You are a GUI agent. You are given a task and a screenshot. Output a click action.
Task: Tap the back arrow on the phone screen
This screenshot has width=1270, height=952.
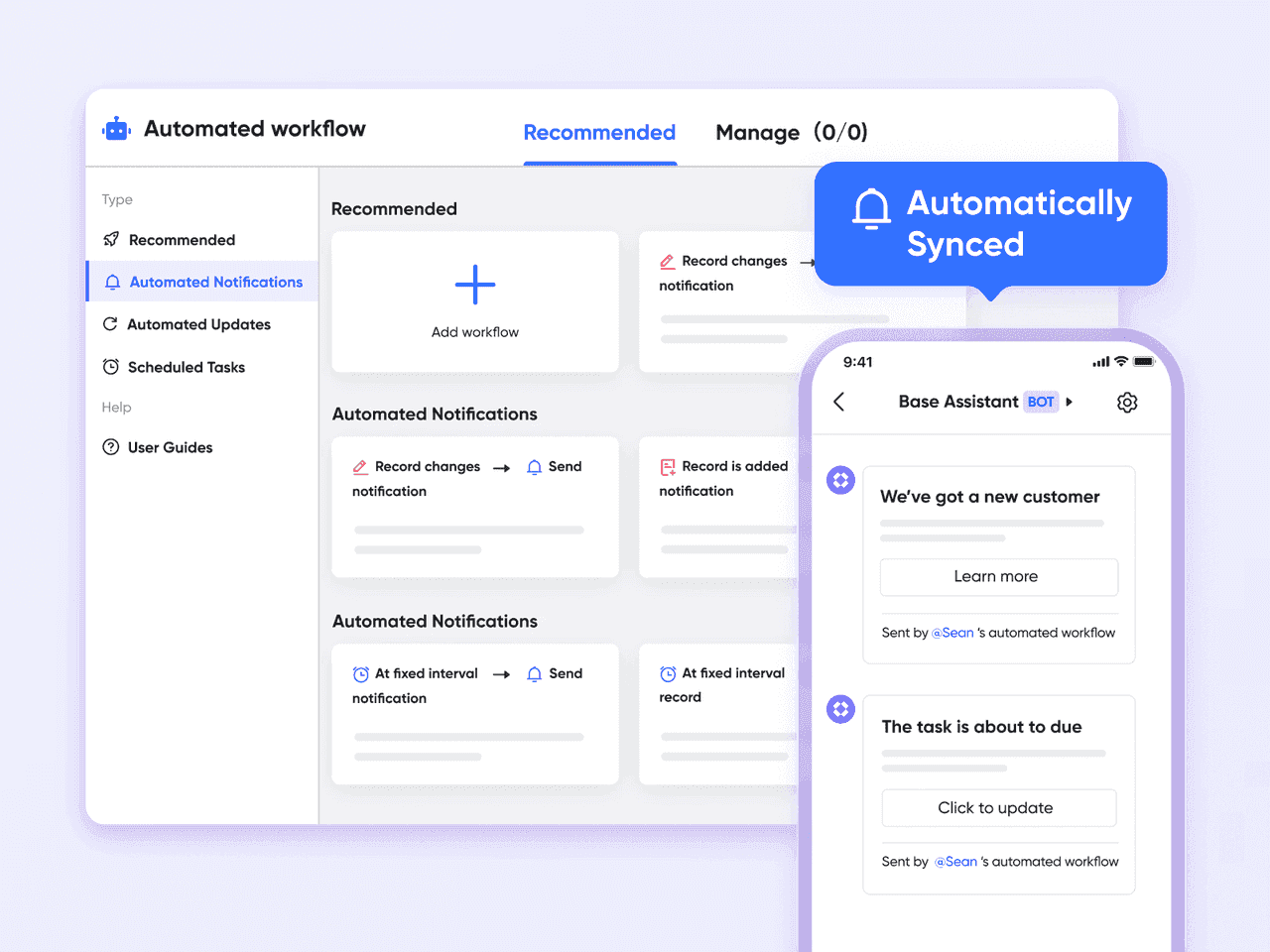click(x=838, y=402)
